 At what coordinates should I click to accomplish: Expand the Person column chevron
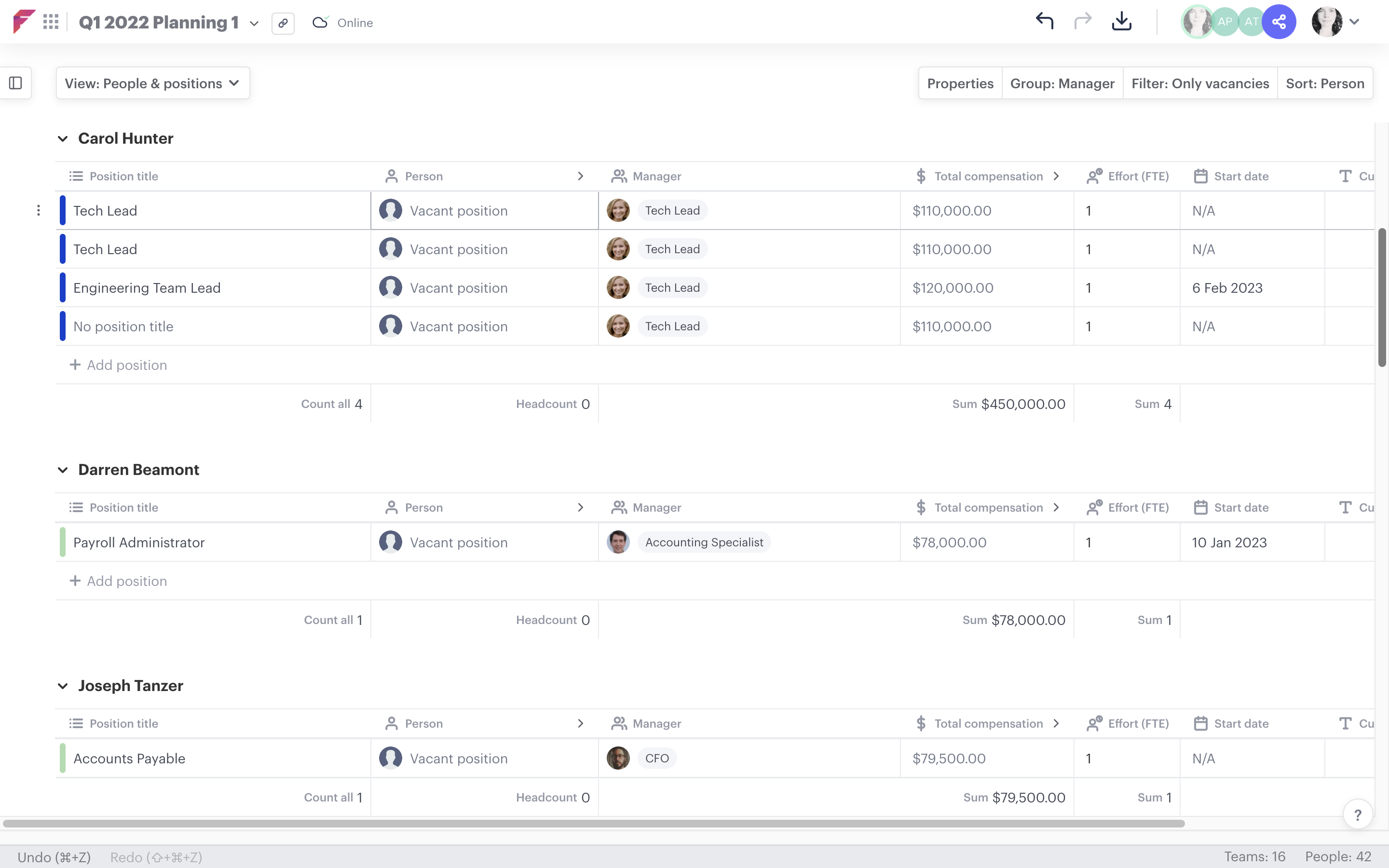click(581, 176)
